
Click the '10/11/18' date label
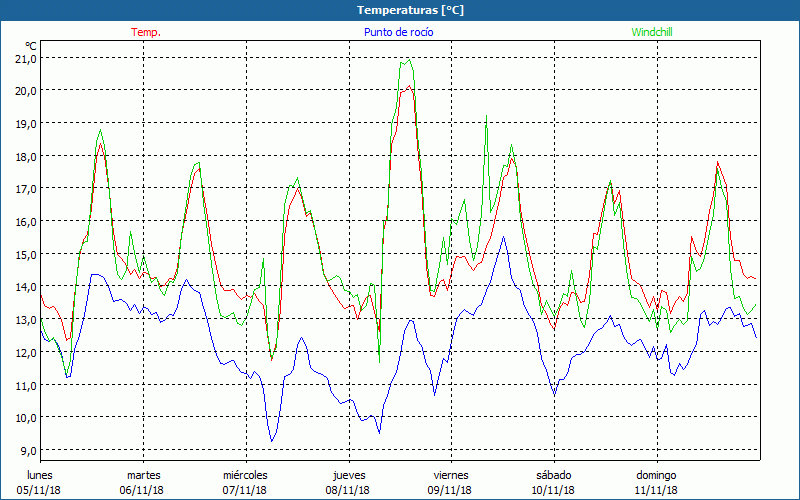click(x=553, y=490)
